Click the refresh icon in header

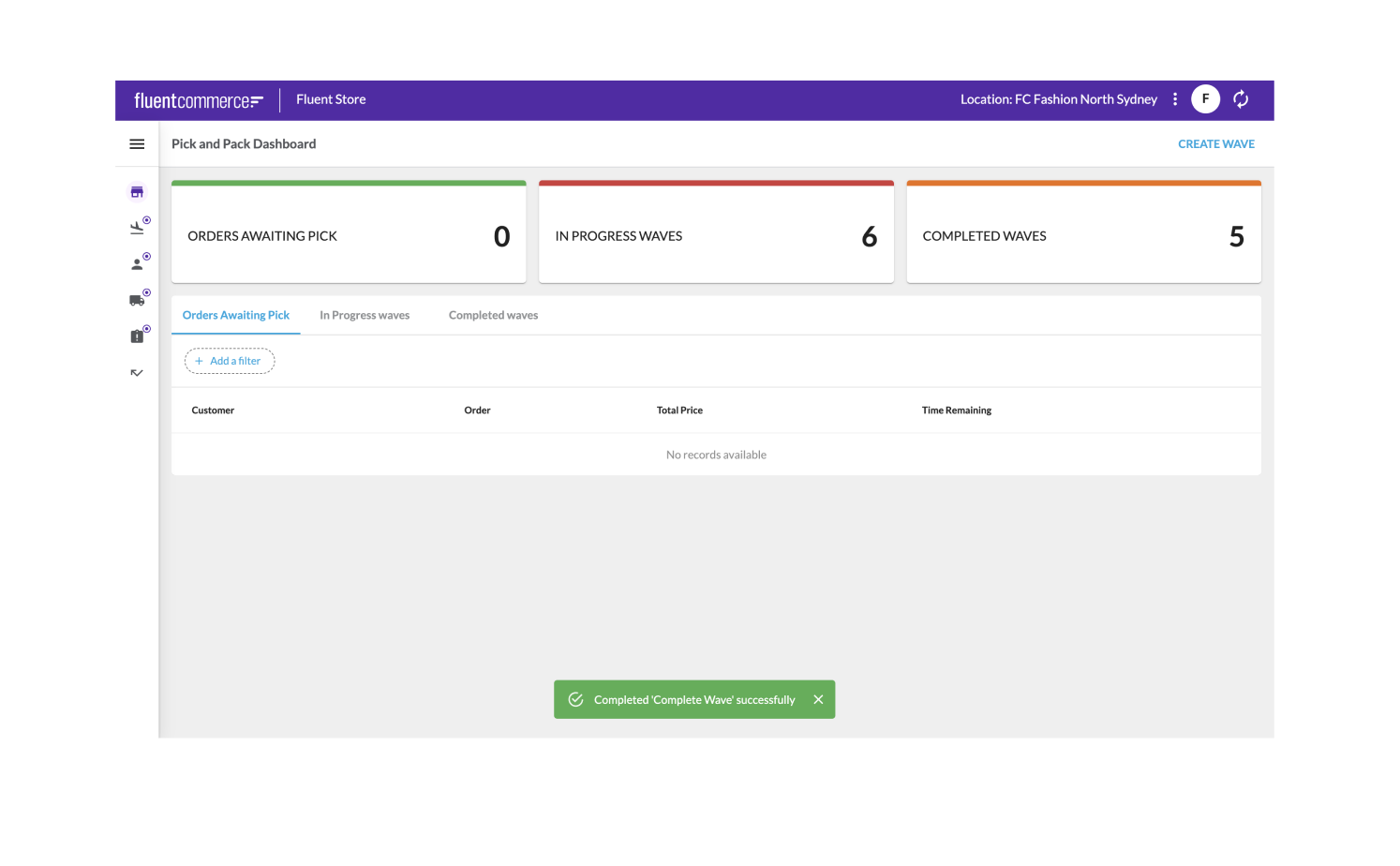pos(1241,99)
